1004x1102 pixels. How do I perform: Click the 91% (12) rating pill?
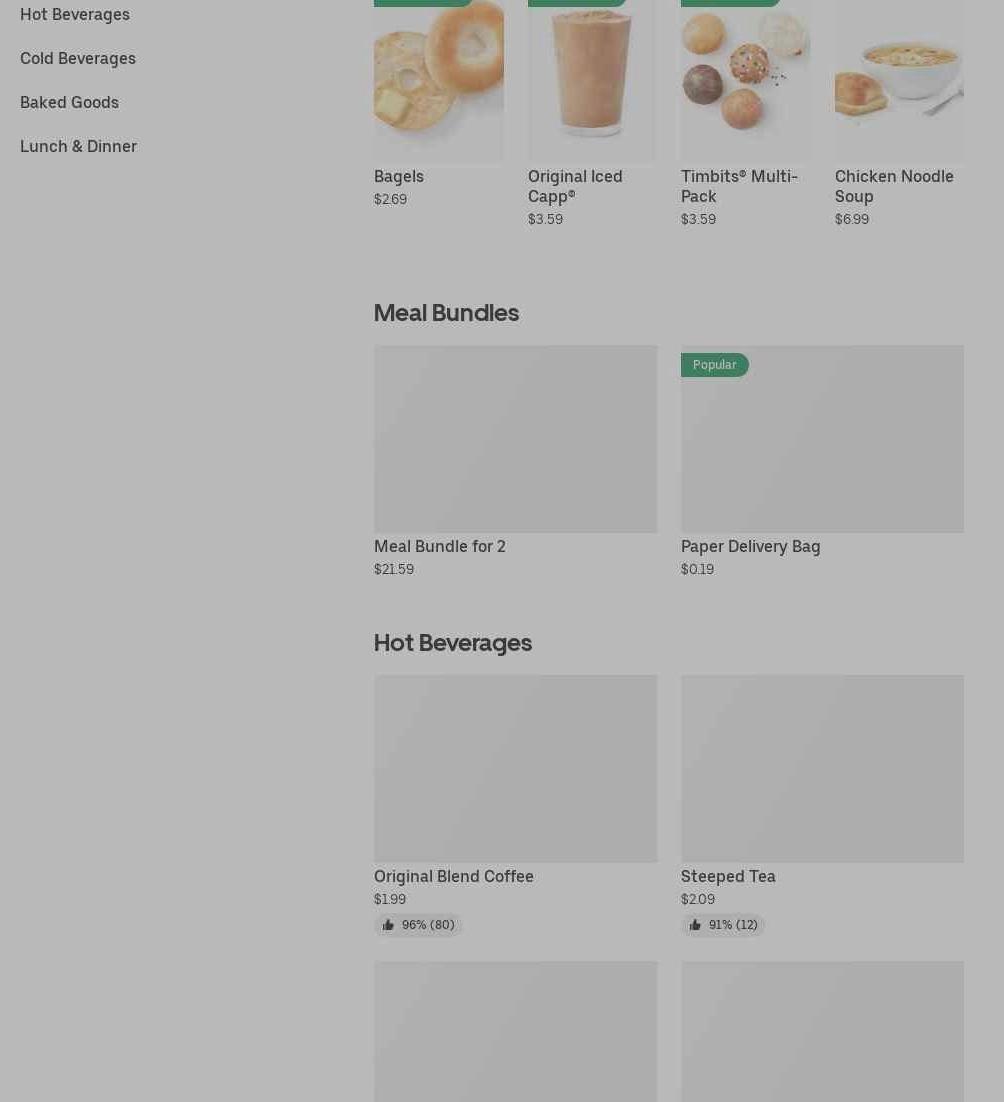coord(723,925)
